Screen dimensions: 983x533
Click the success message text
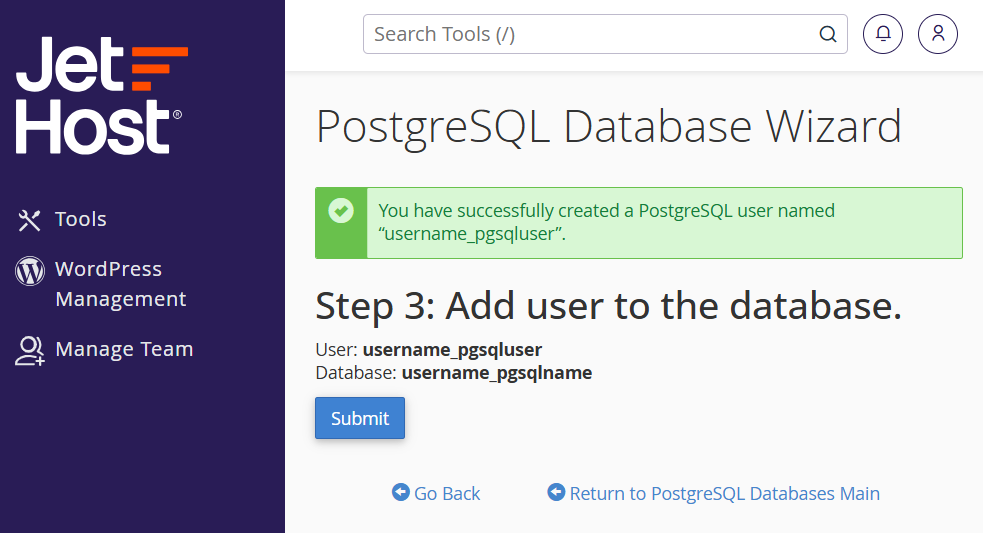(606, 222)
